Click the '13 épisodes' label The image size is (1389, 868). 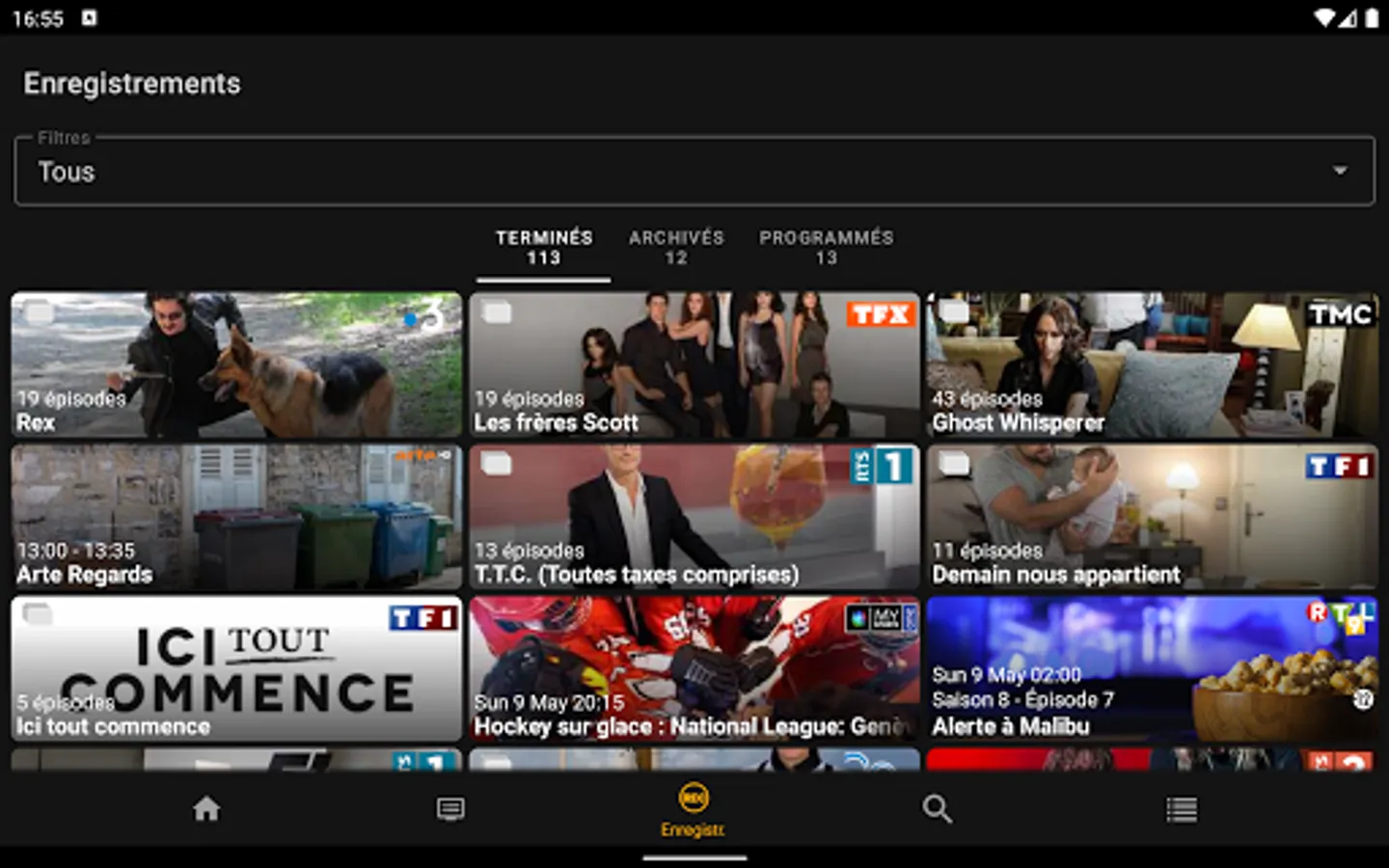click(x=529, y=551)
